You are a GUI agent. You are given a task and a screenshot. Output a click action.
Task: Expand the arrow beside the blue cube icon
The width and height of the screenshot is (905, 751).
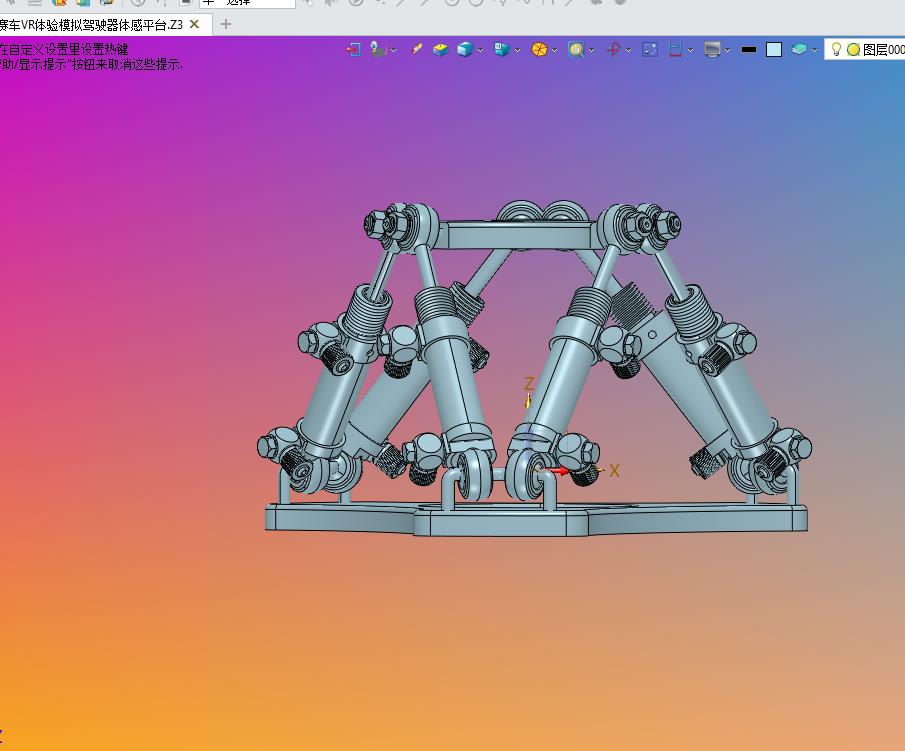click(481, 50)
